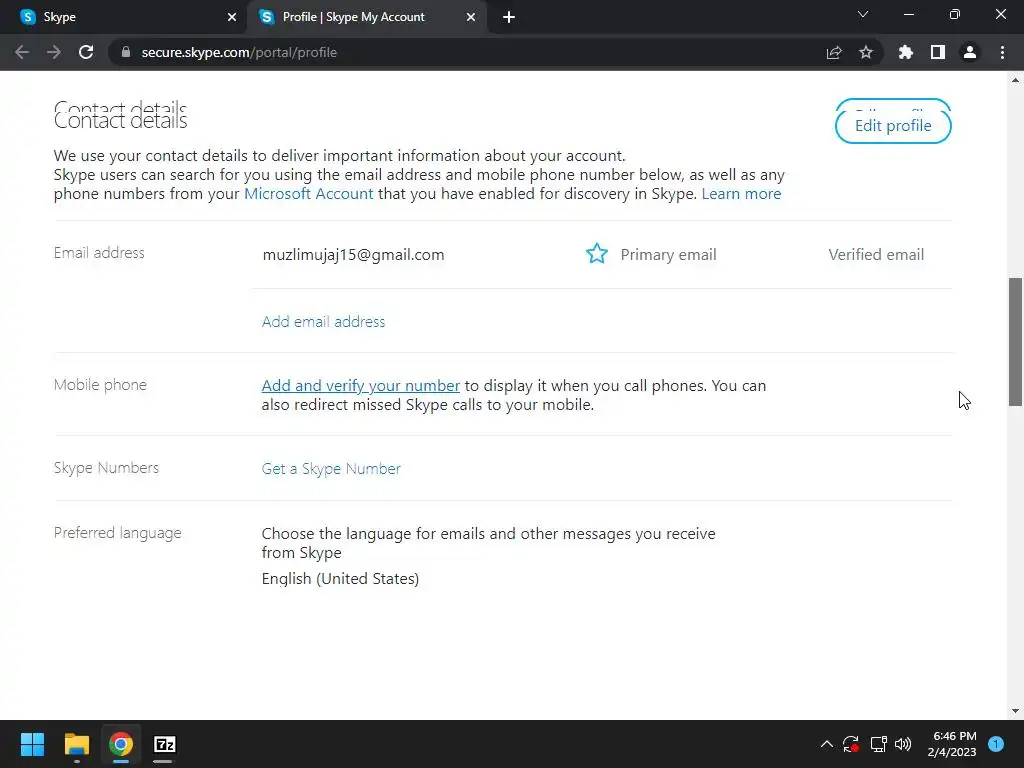Screen dimensions: 1024x768
Task: Click the Verified email label
Action: [x=876, y=255]
